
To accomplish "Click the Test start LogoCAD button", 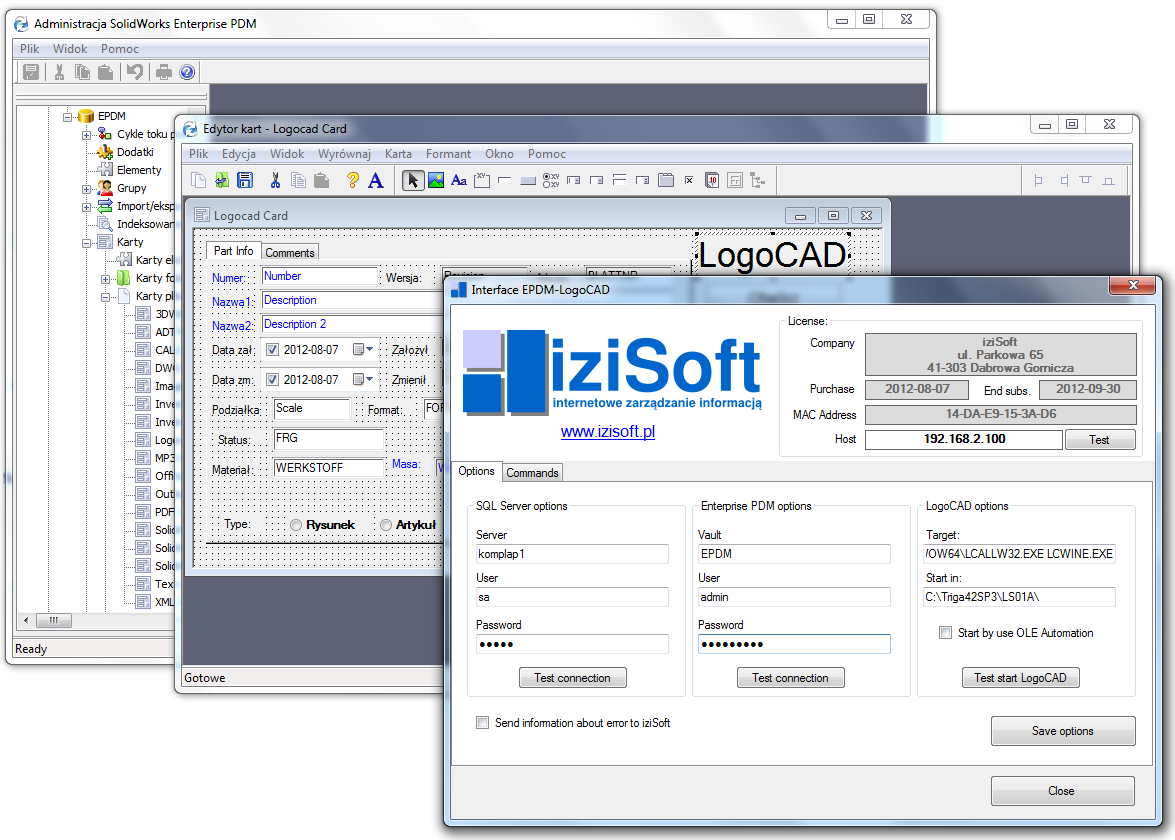I will (x=1021, y=677).
